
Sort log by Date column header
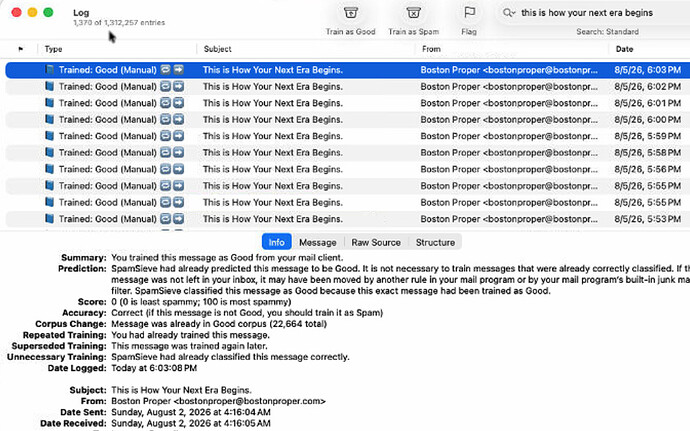pos(624,49)
